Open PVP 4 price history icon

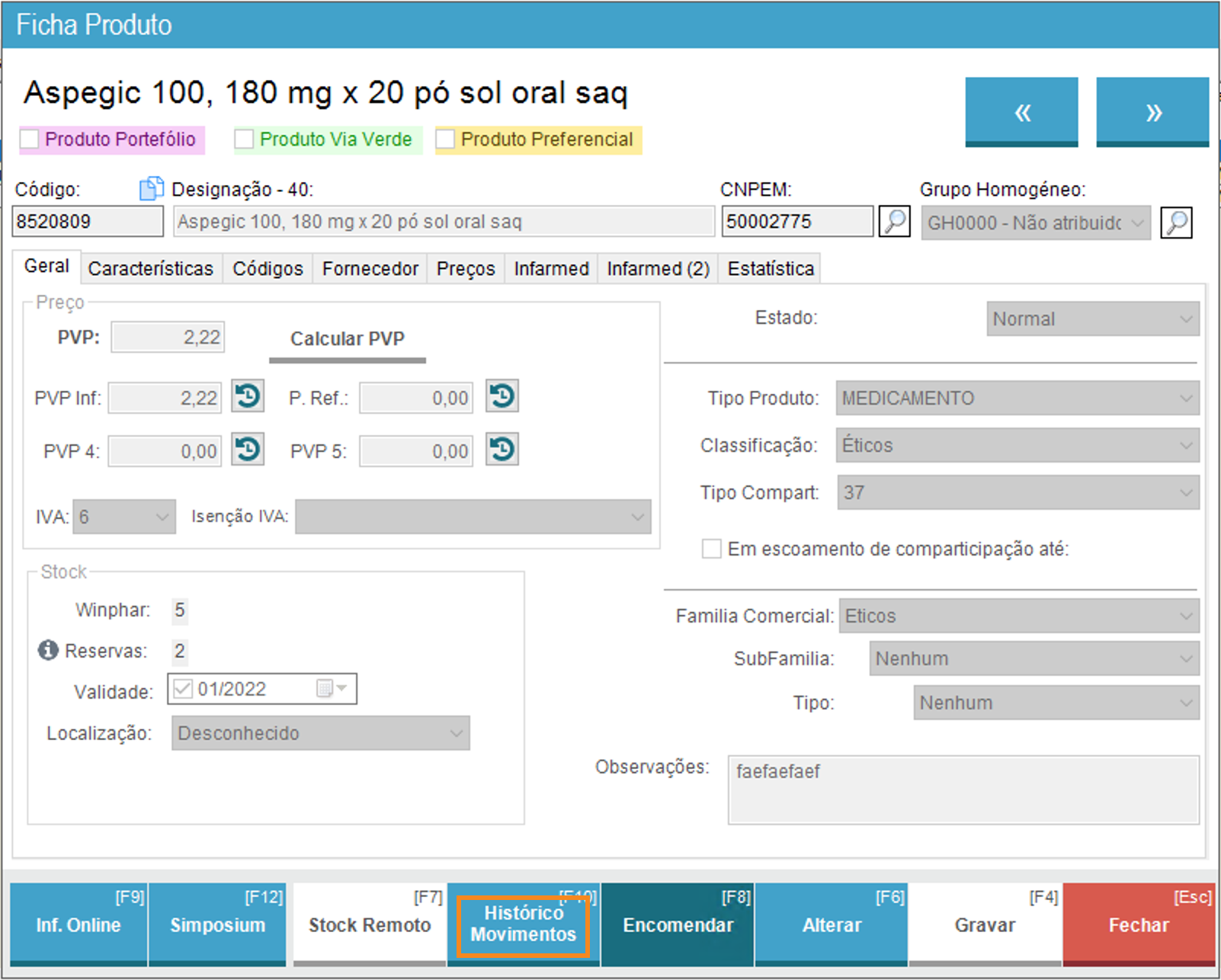(248, 450)
